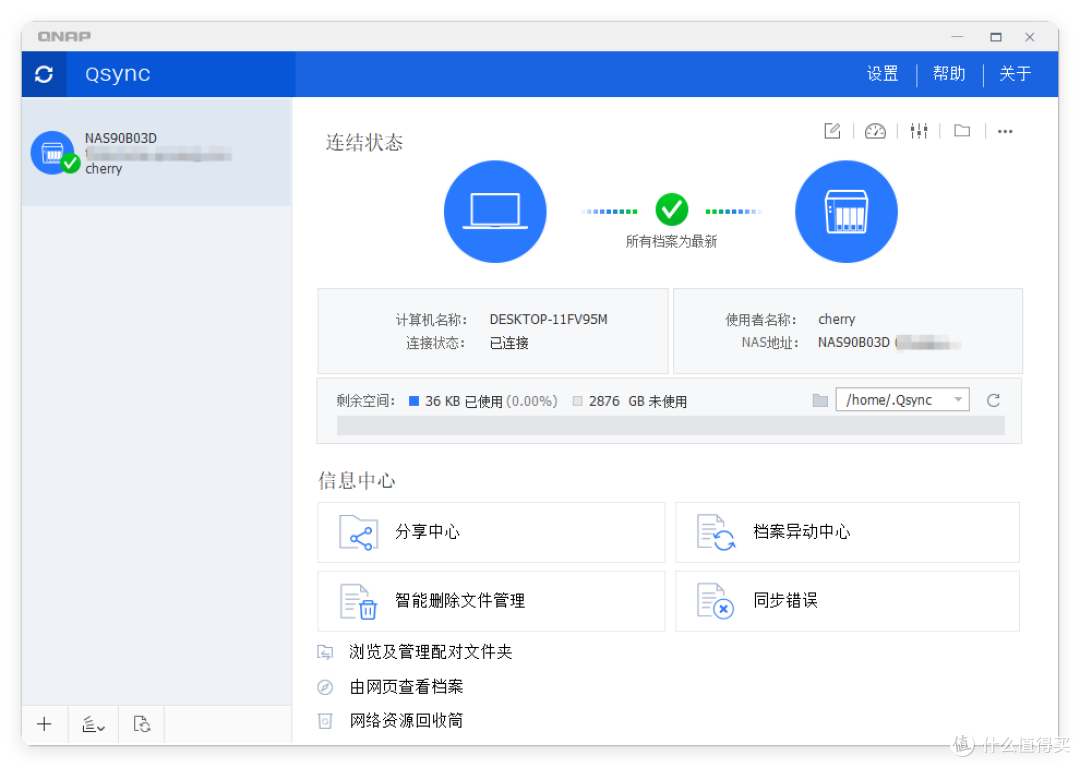Screen dimensions: 1080x767
Task: Click the paired folder icon beside 浏览及管理配对文件夹
Action: pos(325,652)
